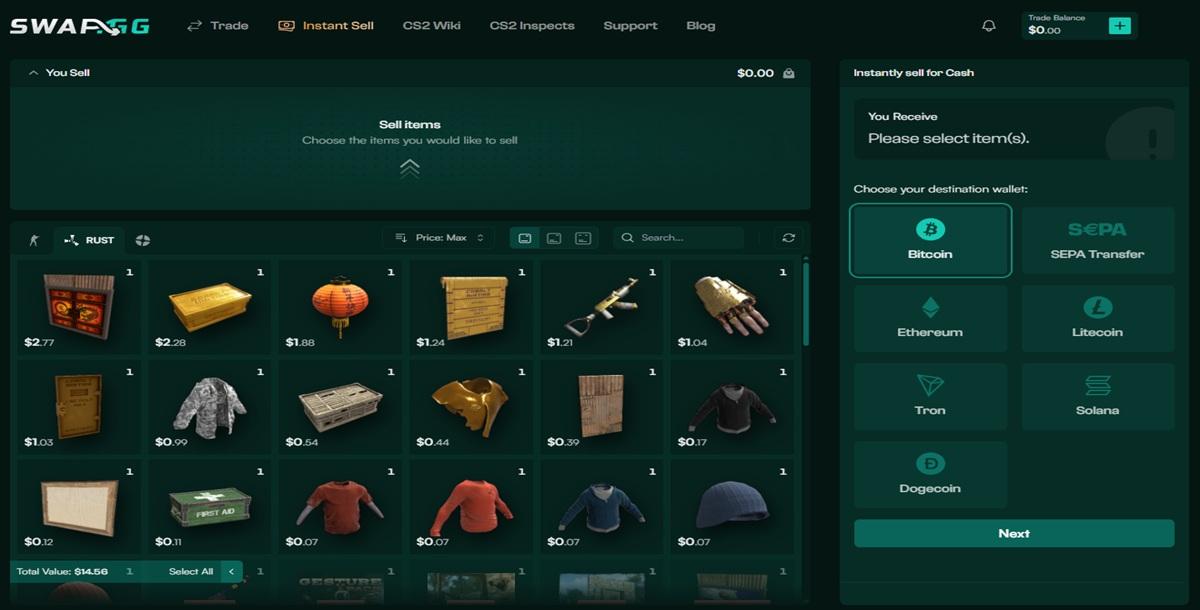
Task: Choose SEPA Transfer as payout method
Action: pyautogui.click(x=1097, y=240)
